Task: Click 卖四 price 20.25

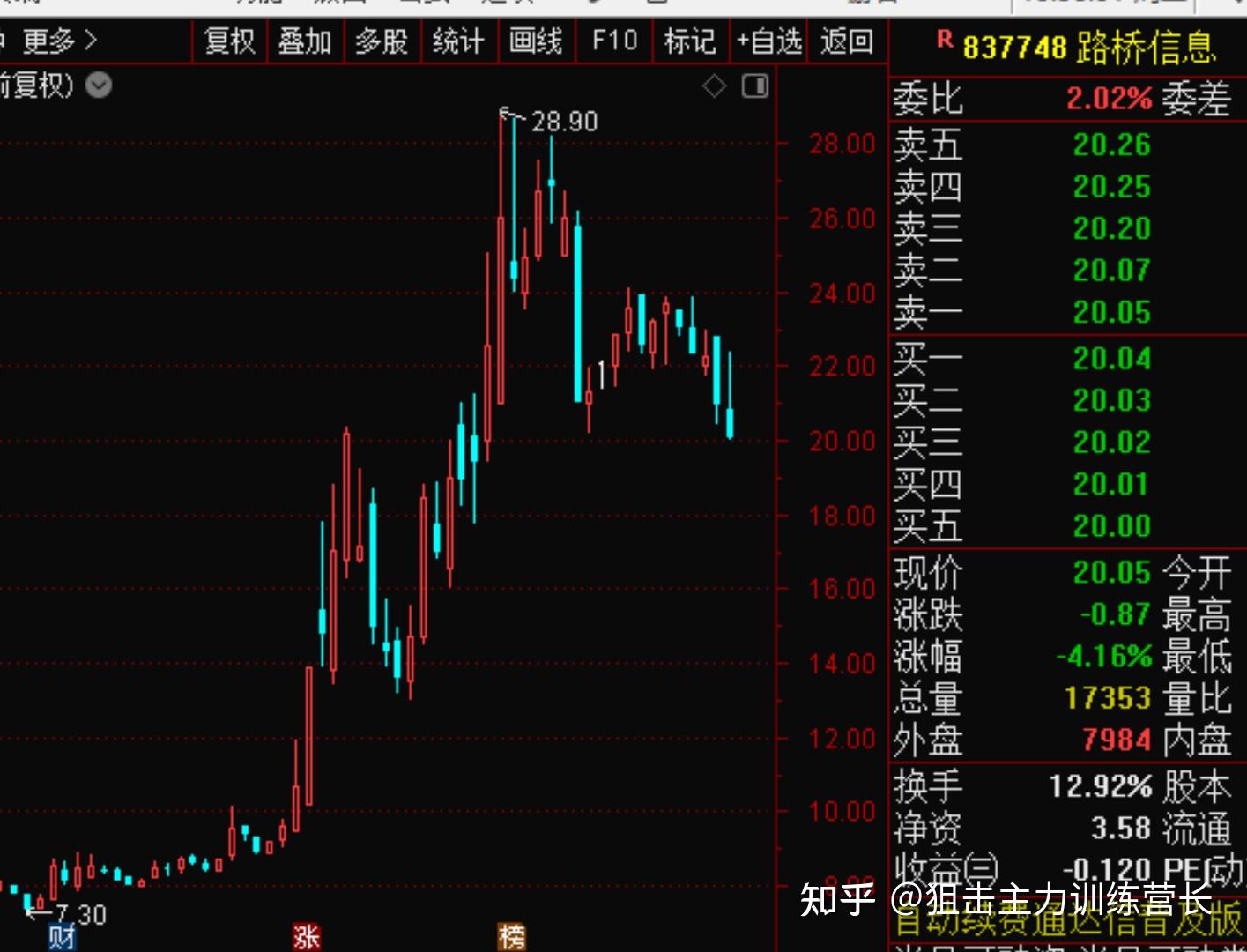Action: pyautogui.click(x=1111, y=186)
